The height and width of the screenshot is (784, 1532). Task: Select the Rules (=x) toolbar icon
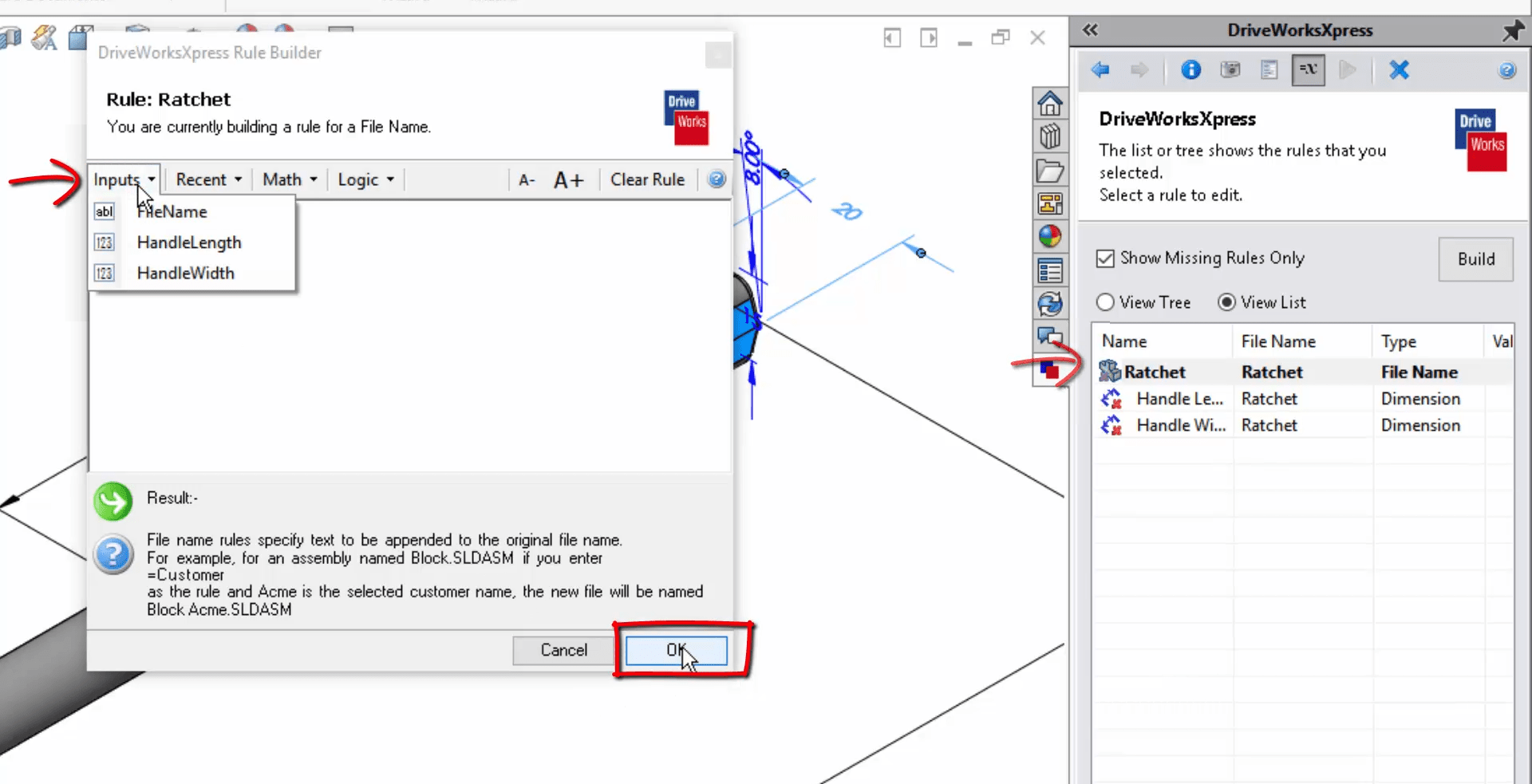click(x=1309, y=70)
